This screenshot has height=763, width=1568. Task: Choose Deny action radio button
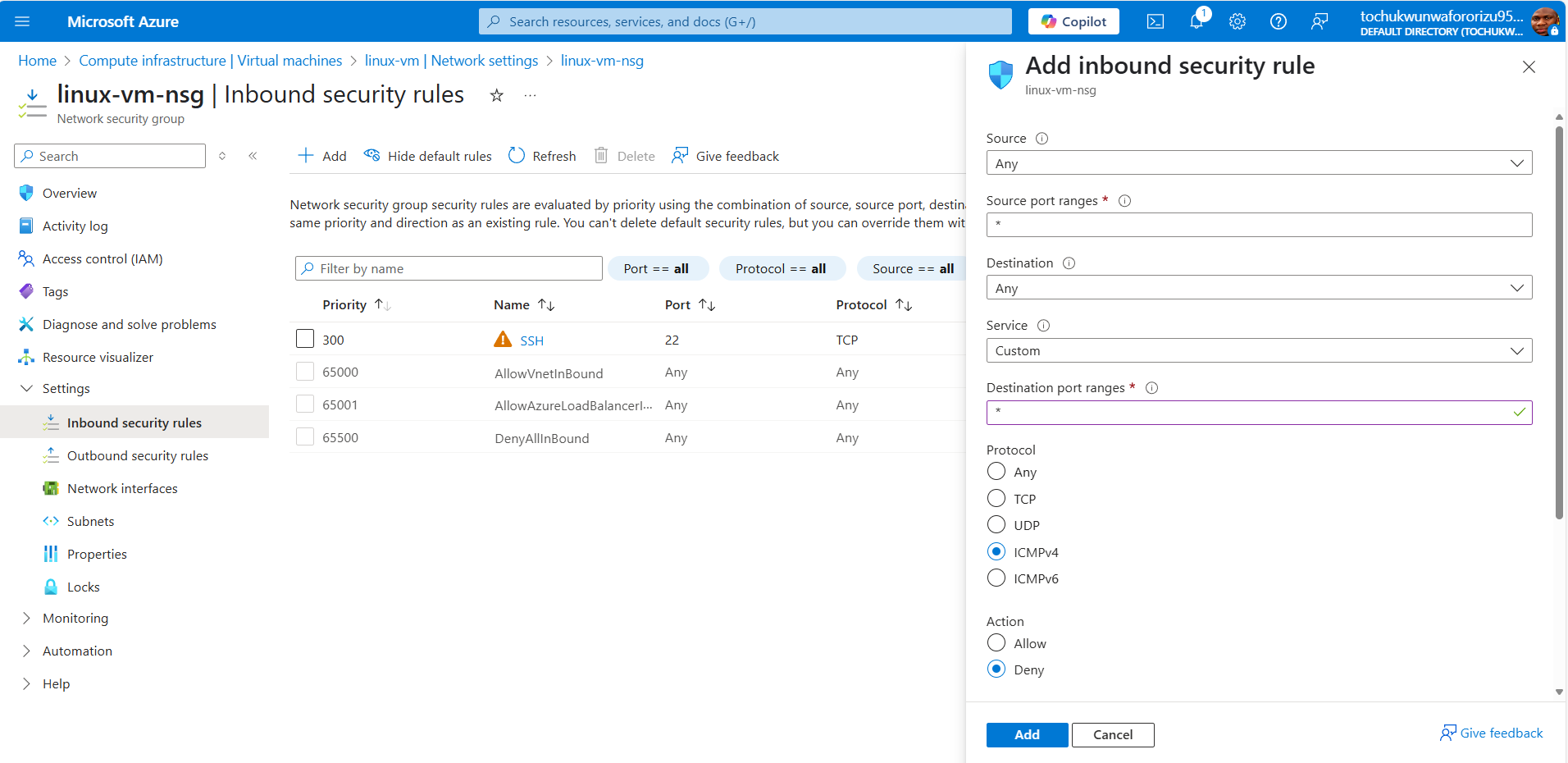point(996,669)
